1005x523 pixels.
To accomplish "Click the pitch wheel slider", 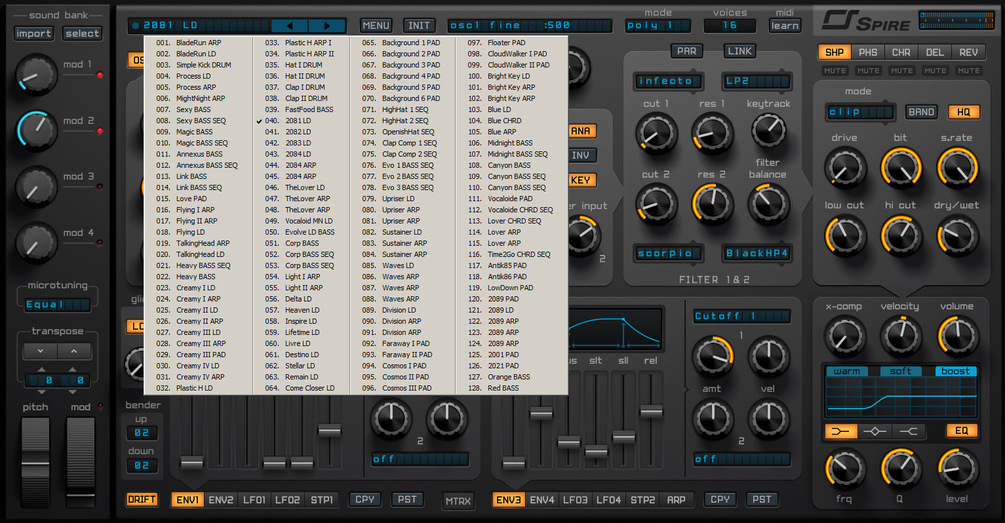I will [x=35, y=461].
